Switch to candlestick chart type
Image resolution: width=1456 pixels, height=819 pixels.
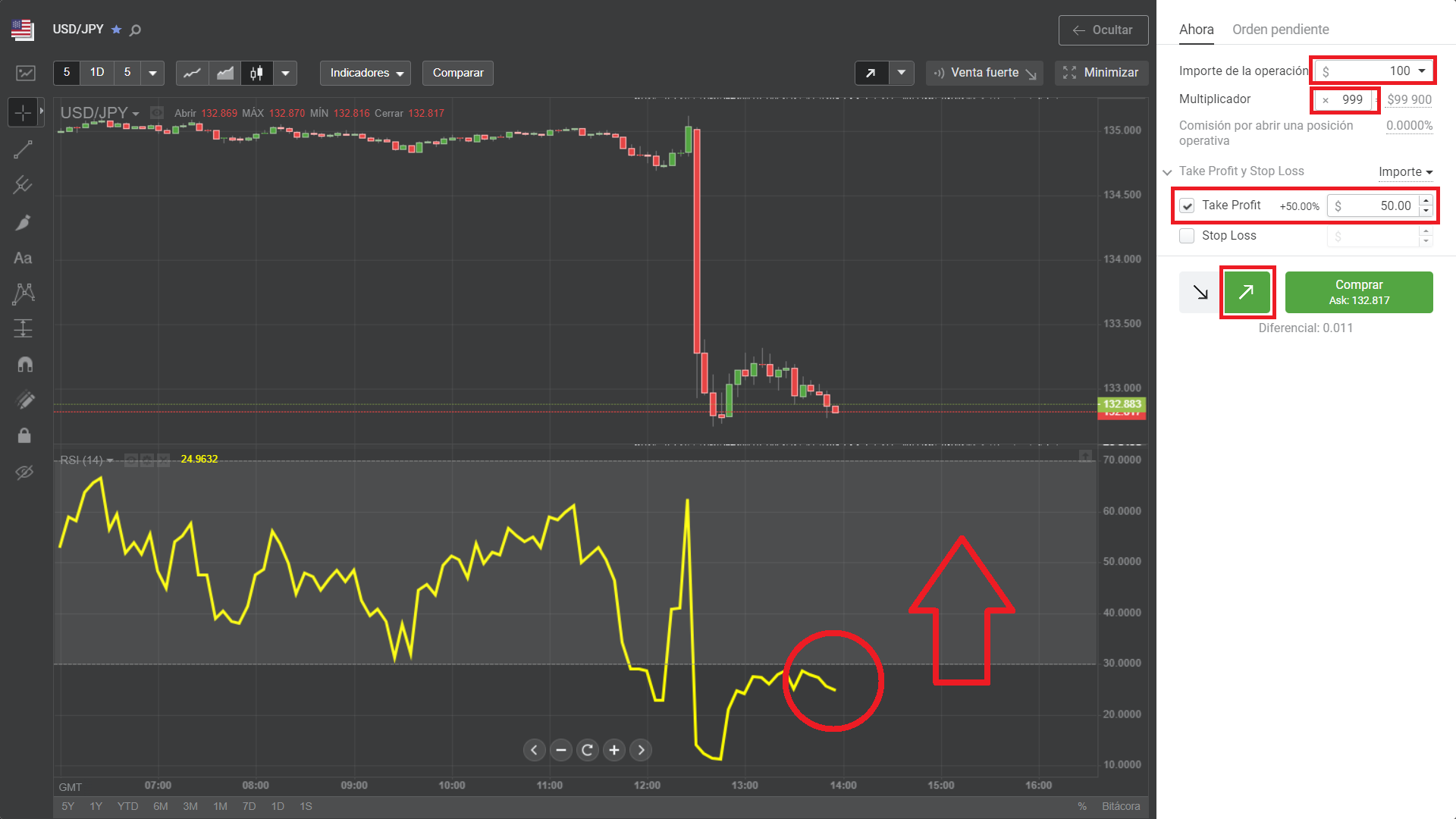(x=257, y=73)
